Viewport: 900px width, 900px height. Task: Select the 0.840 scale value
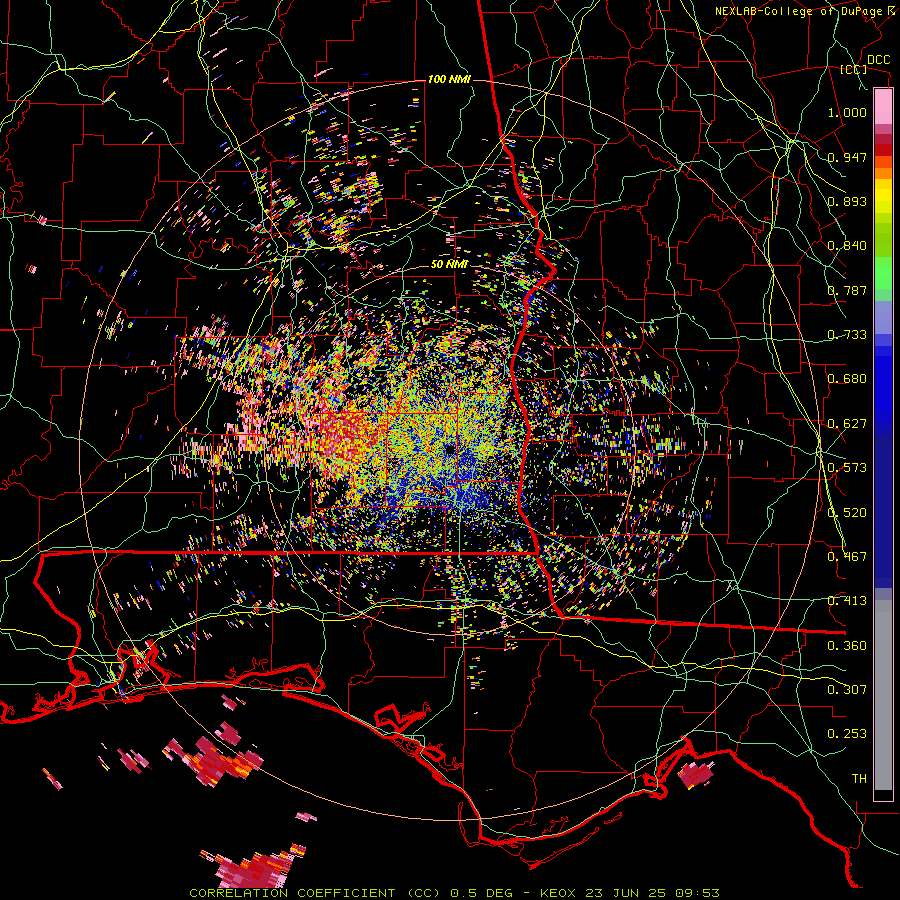(847, 246)
